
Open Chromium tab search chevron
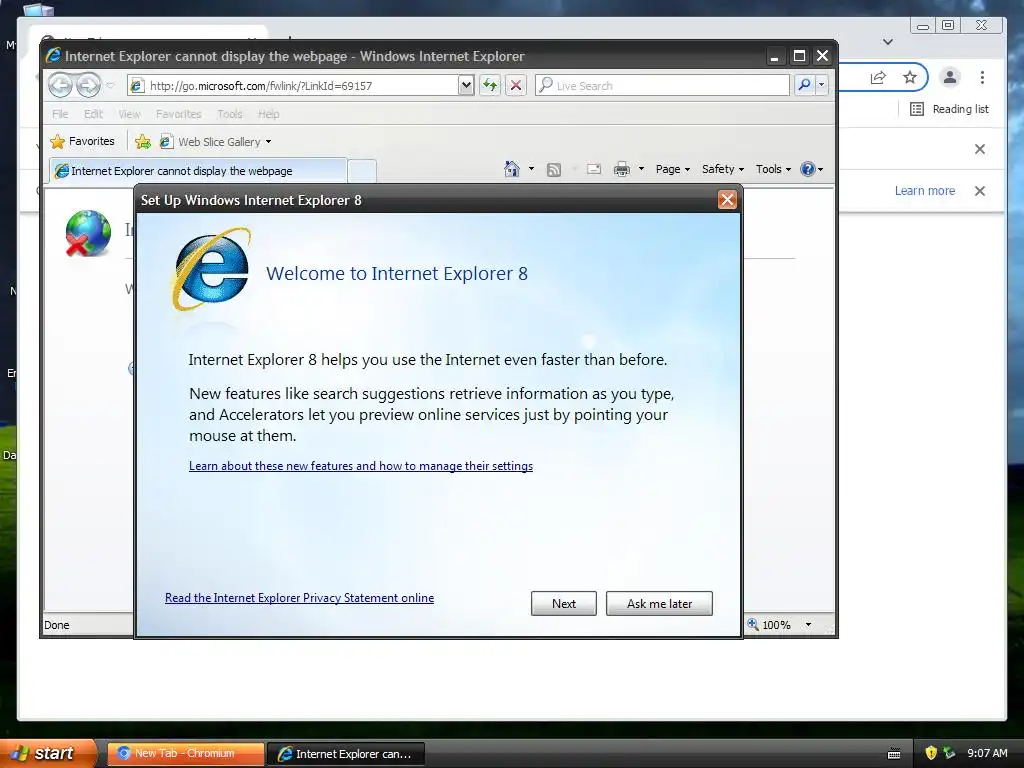tap(888, 42)
